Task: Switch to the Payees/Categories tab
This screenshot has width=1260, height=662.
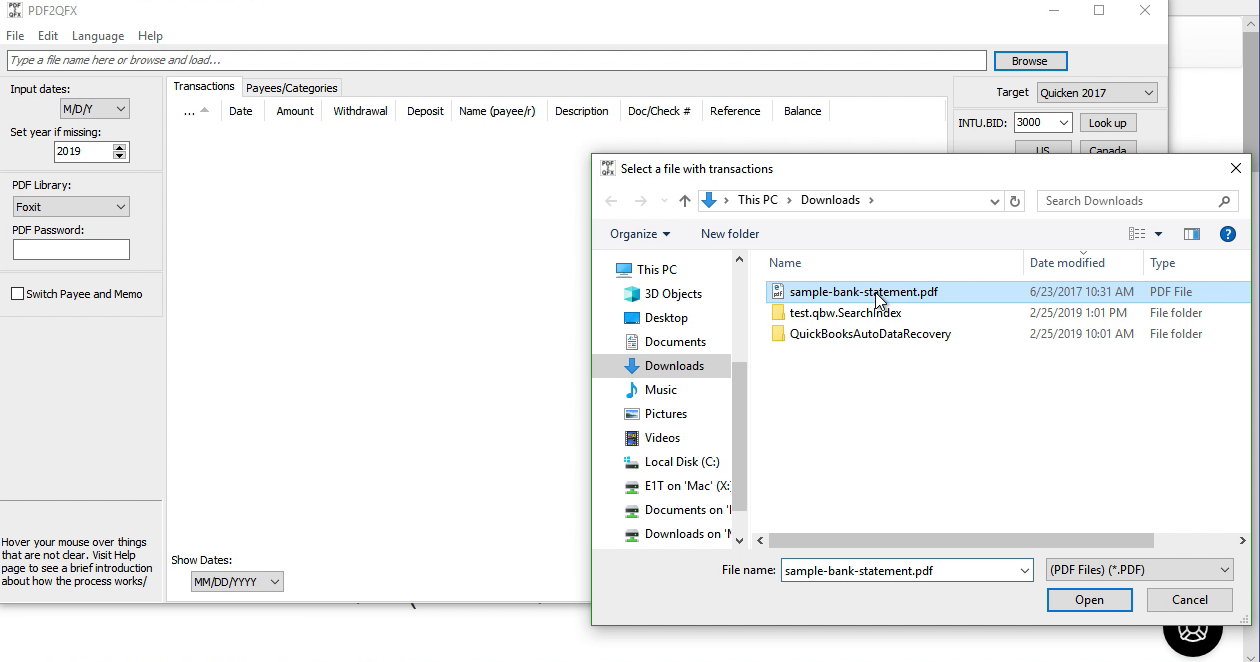Action: pyautogui.click(x=292, y=88)
